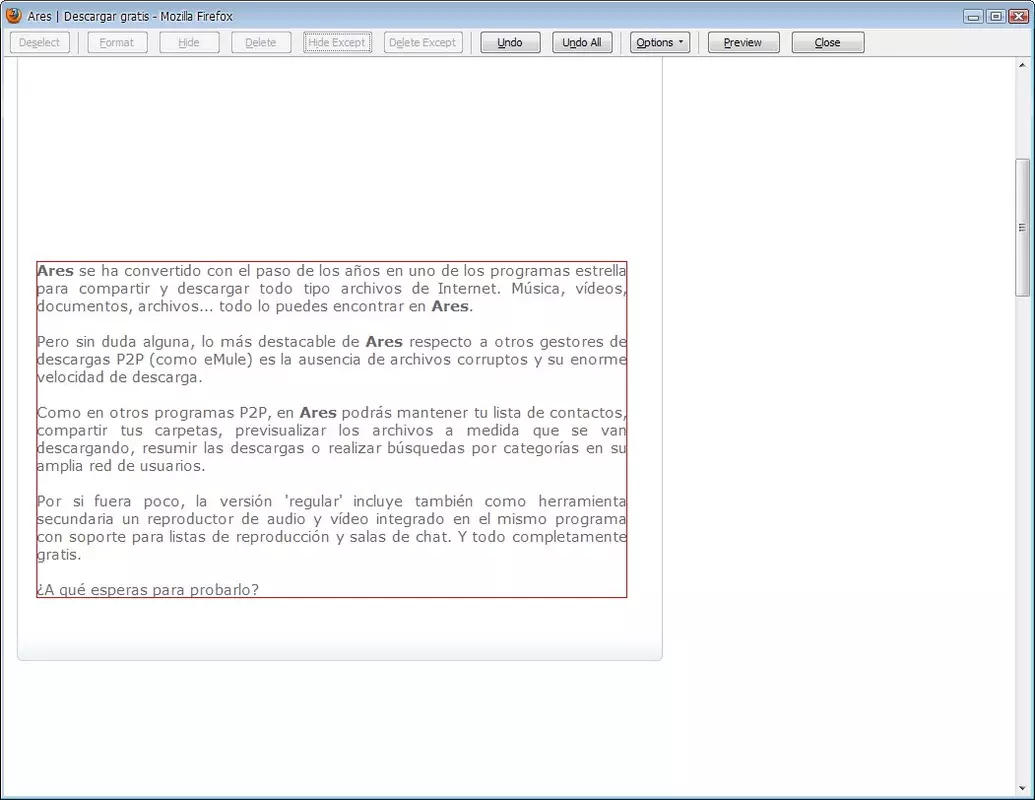
Task: Click the paragraph starting 'Ares se ha convertido'
Action: (x=331, y=288)
